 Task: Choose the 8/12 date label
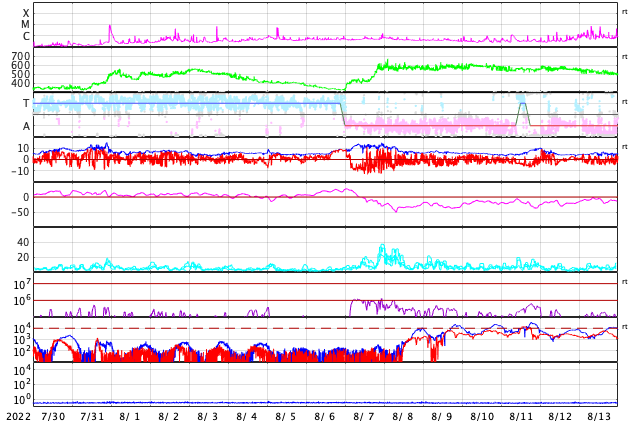560,417
